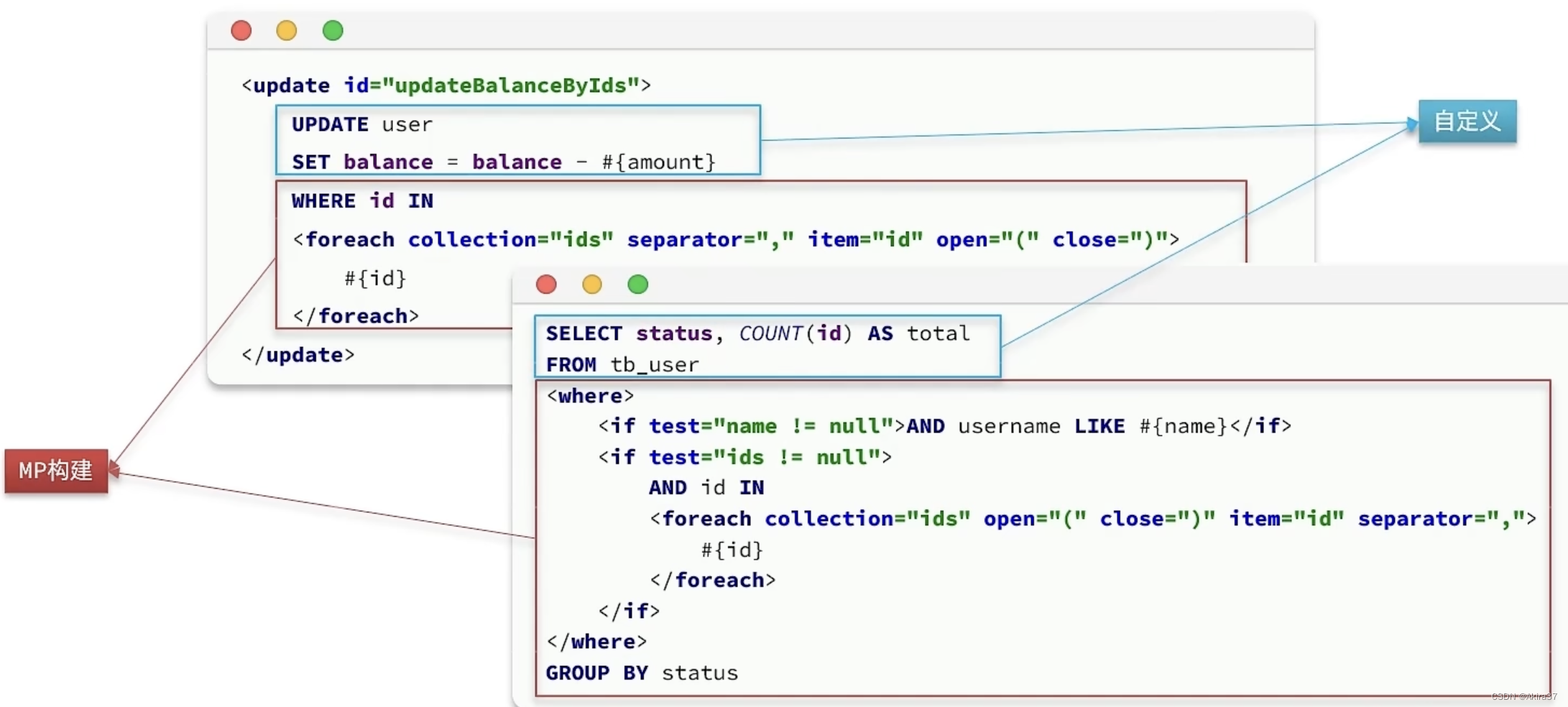Viewport: 1568px width, 707px height.
Task: Click the 'SELECT status, COUNT(id) AS total' line
Action: tap(758, 333)
